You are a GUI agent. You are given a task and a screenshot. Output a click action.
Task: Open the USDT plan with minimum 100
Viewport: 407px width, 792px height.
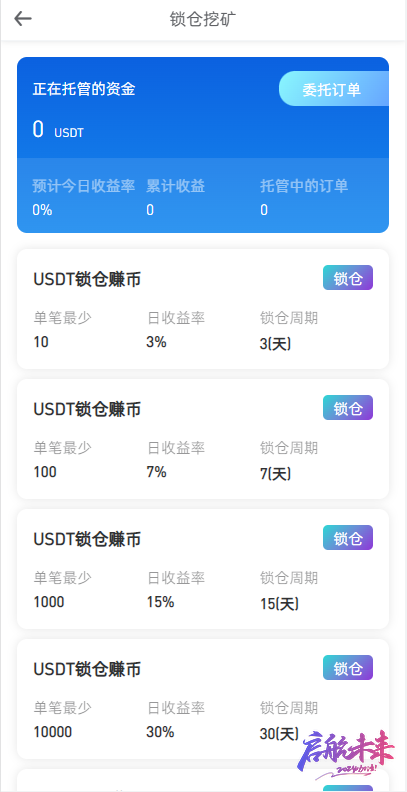click(203, 439)
